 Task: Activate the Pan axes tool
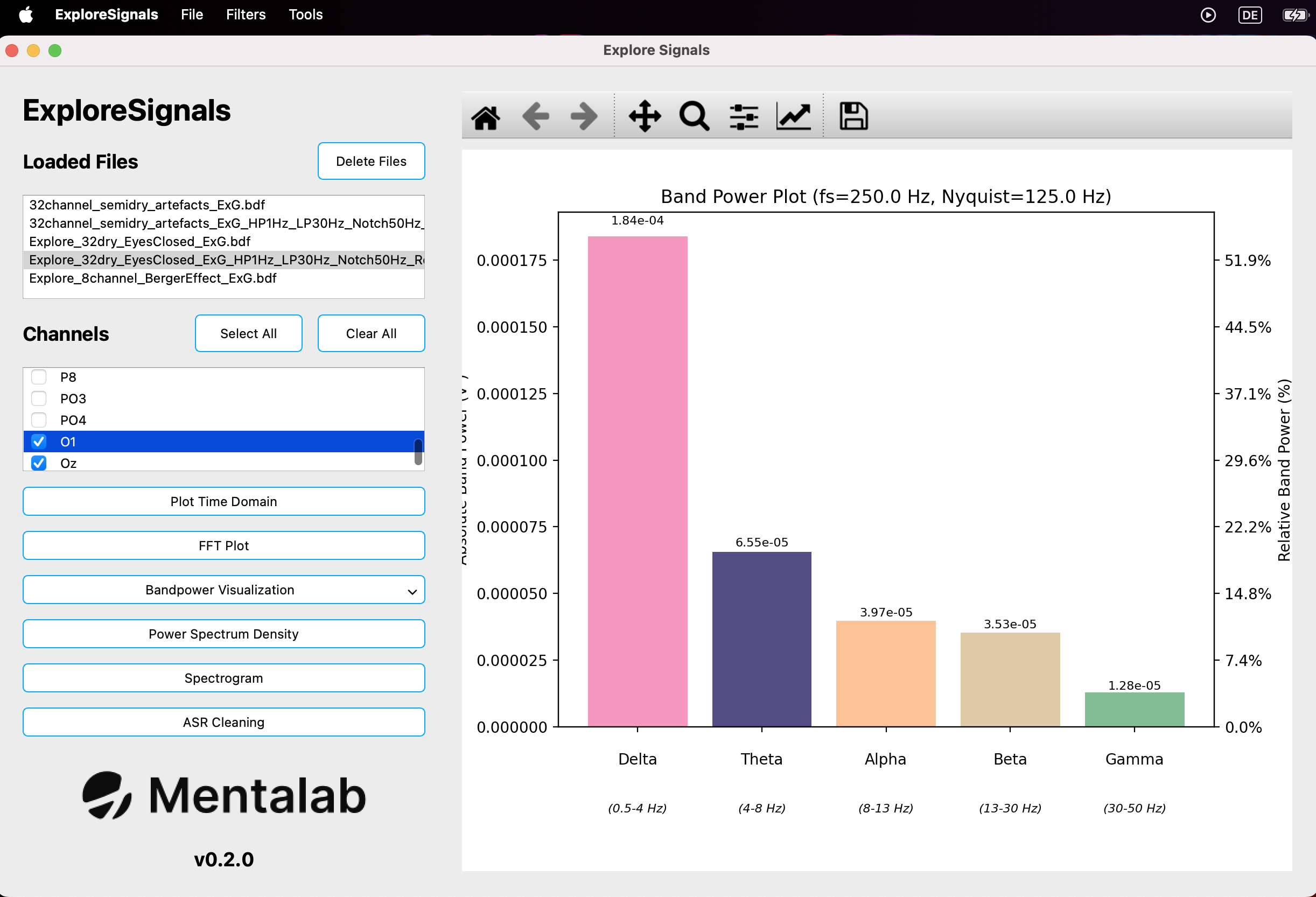[x=645, y=117]
